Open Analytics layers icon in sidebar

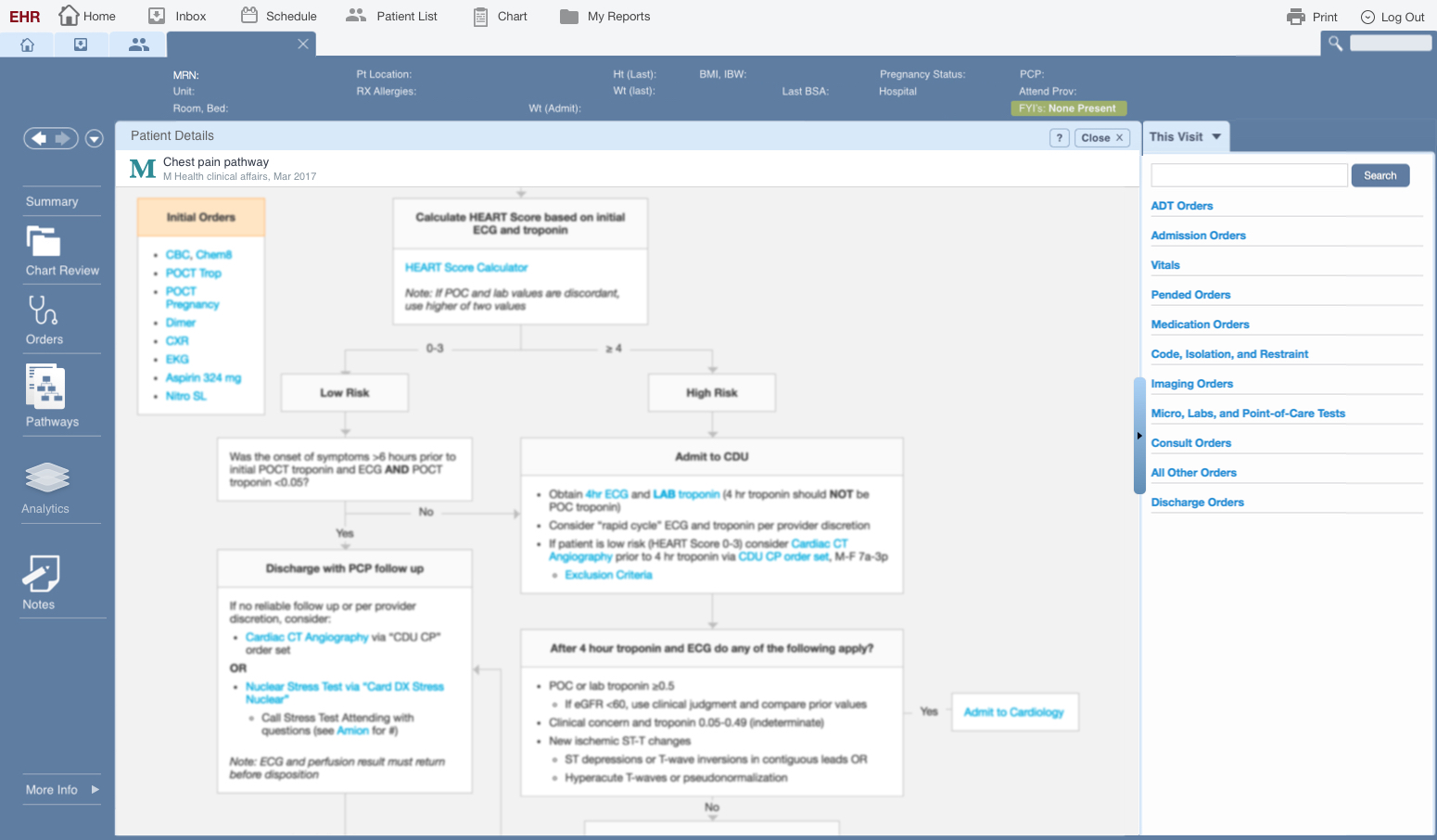tap(47, 477)
